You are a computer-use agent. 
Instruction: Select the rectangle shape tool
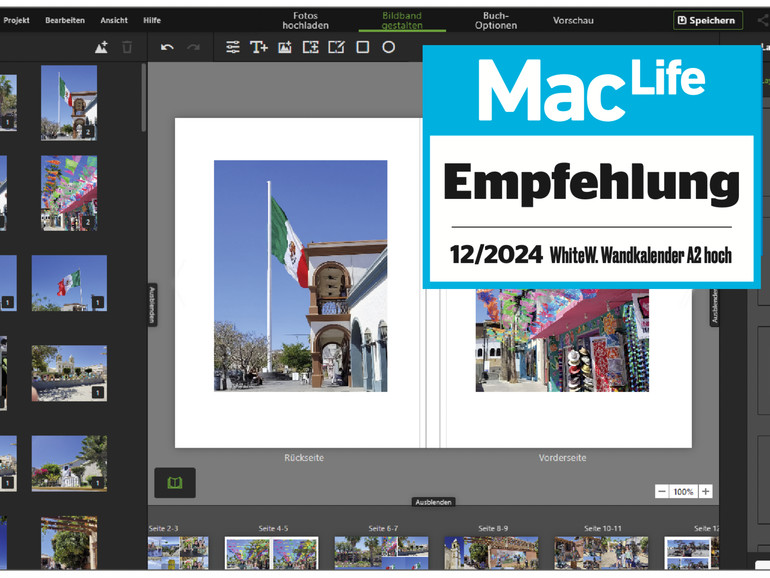tap(362, 47)
